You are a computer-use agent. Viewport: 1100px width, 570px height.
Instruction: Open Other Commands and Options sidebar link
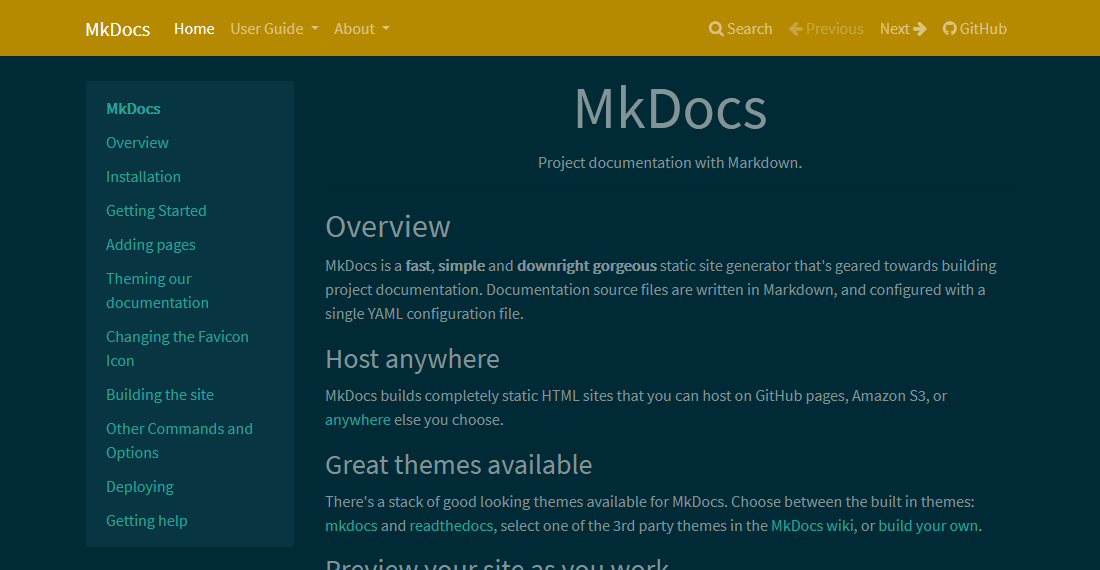[x=180, y=440]
